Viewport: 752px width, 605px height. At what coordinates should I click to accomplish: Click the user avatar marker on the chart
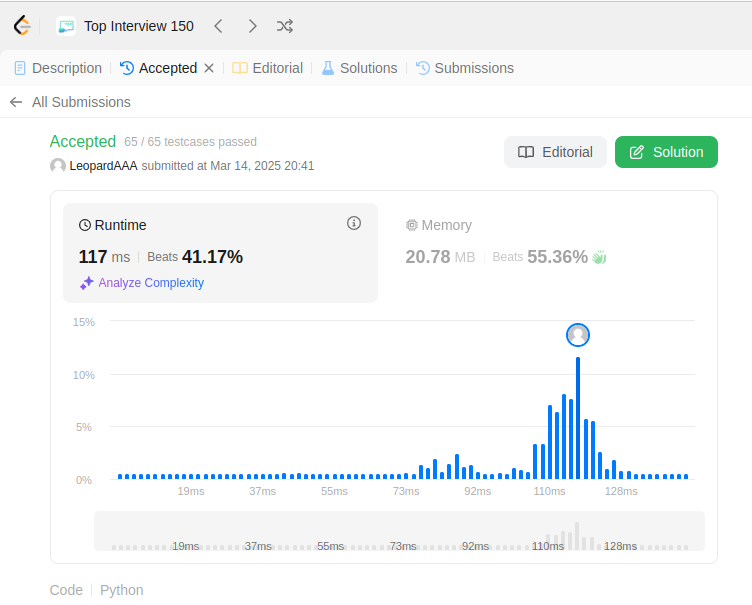point(578,335)
